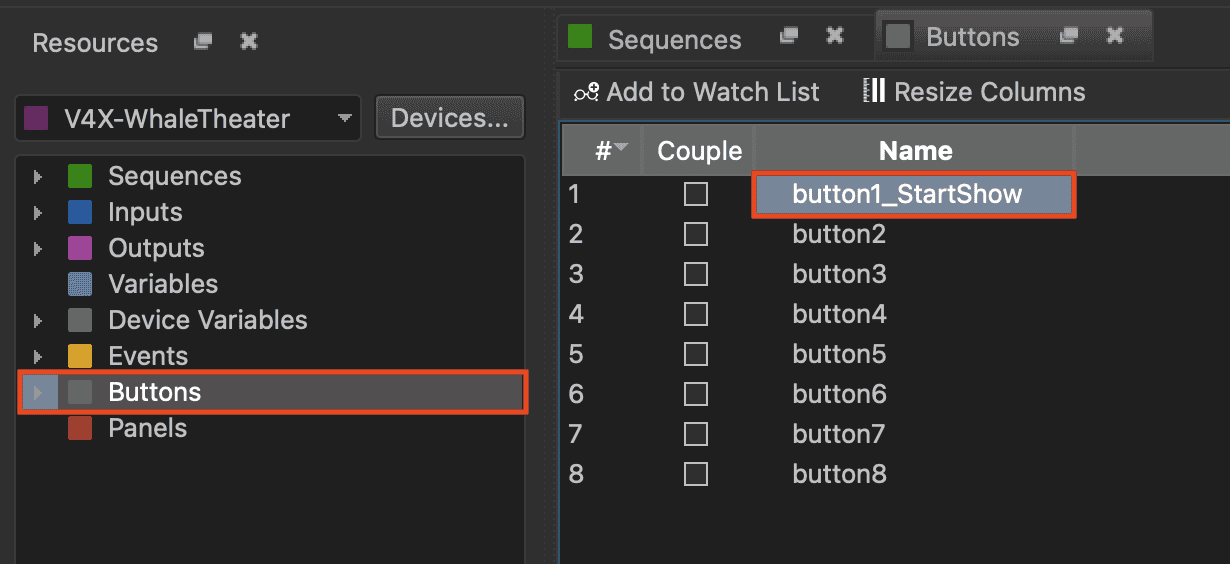Click the Variables icon in the Resources tree
The image size is (1230, 564).
click(80, 285)
